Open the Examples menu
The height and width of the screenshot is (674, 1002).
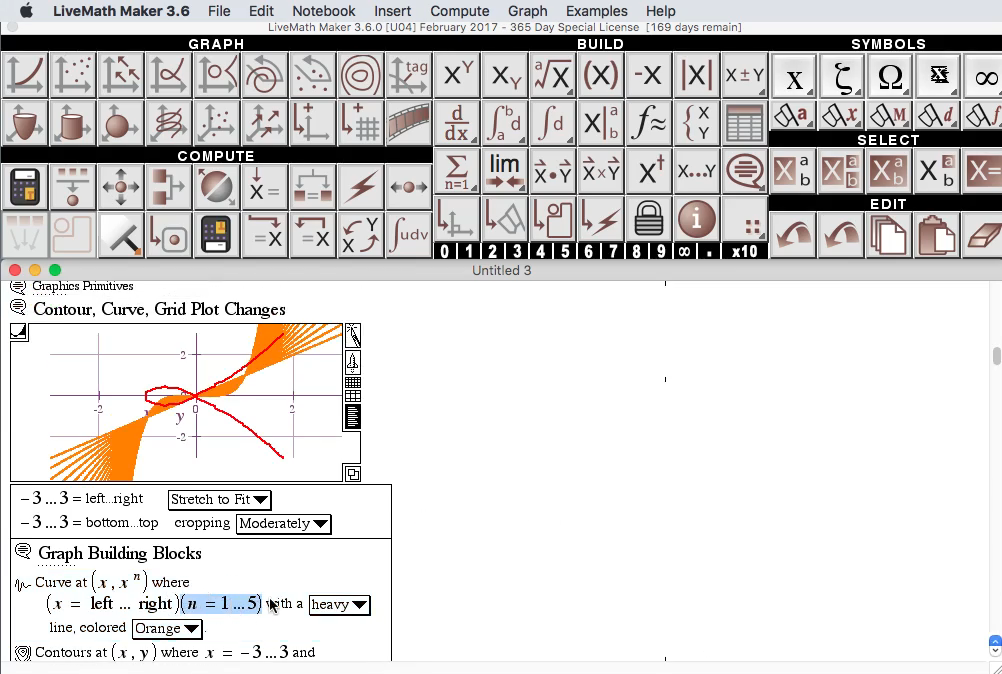point(596,11)
